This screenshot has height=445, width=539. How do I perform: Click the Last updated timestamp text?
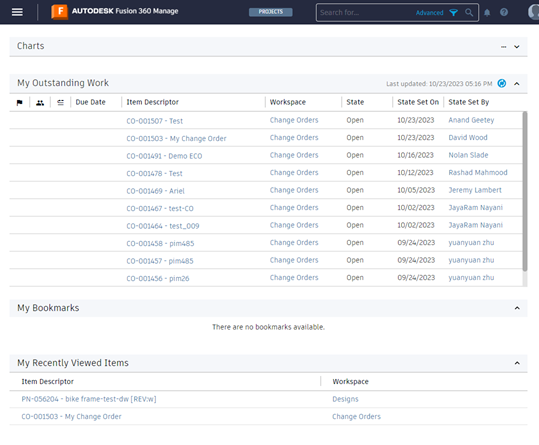click(x=439, y=84)
